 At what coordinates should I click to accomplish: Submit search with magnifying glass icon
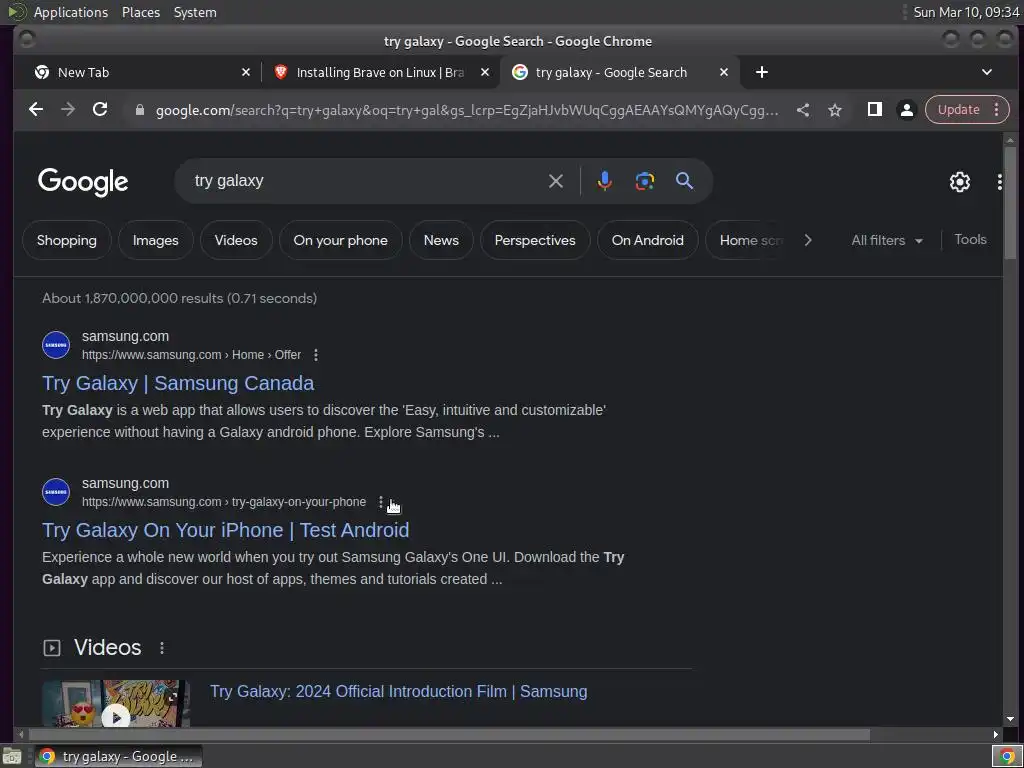[x=684, y=181]
